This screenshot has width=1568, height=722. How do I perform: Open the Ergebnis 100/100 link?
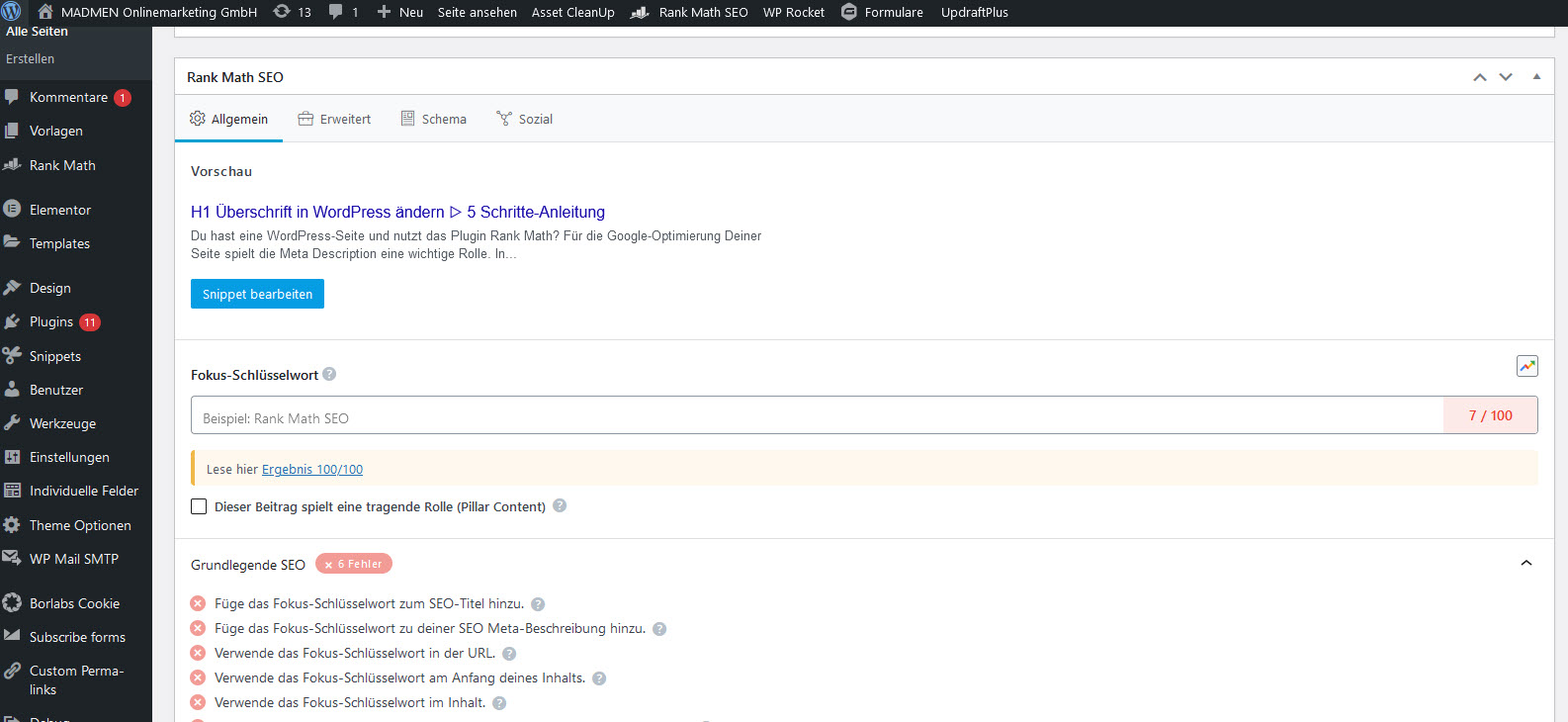coord(312,470)
